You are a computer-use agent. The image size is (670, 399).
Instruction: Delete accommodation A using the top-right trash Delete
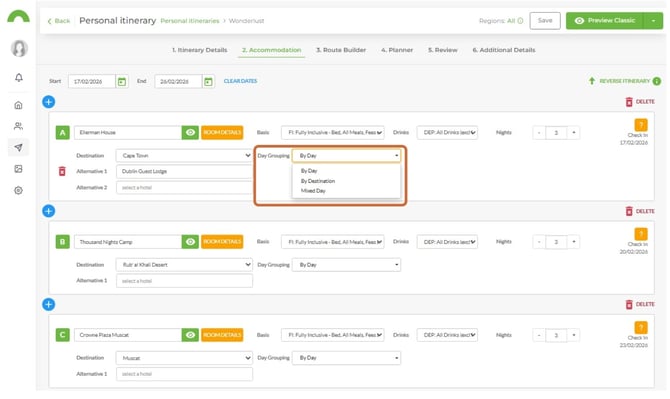(x=640, y=102)
